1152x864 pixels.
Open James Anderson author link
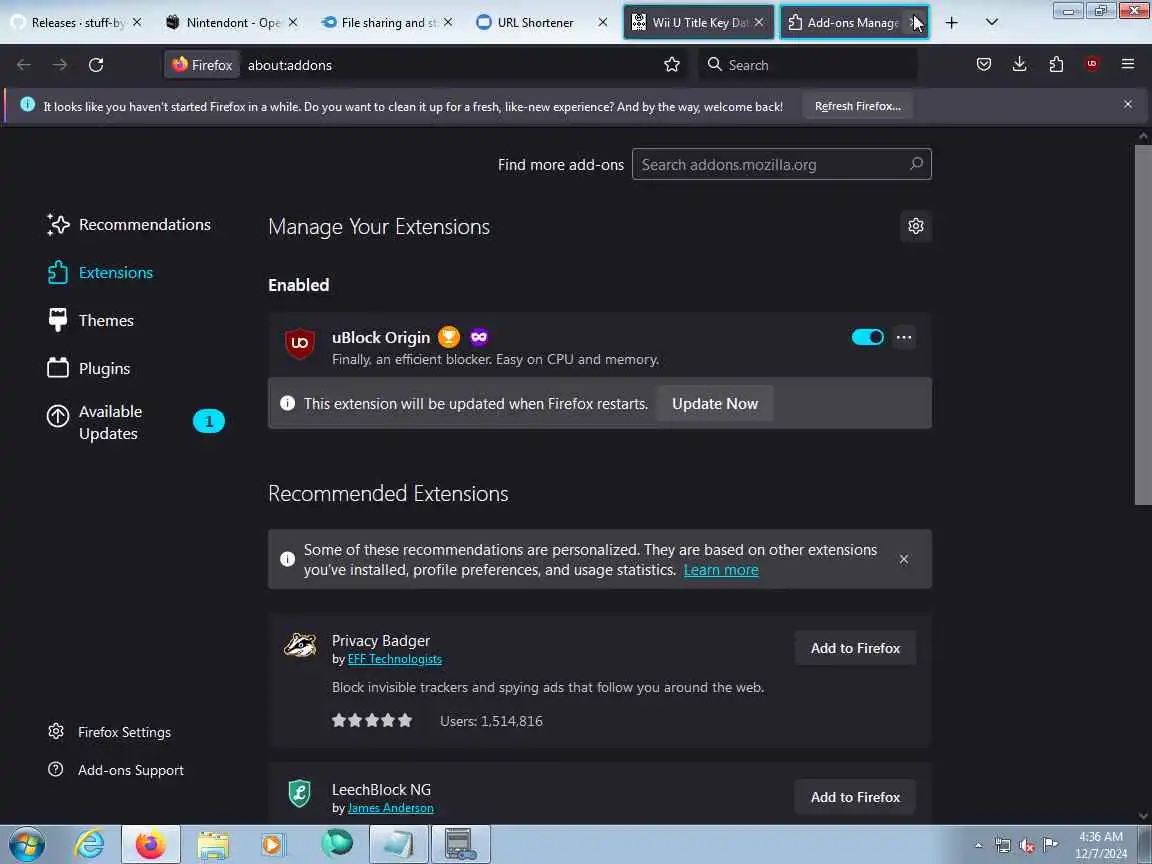tap(390, 808)
